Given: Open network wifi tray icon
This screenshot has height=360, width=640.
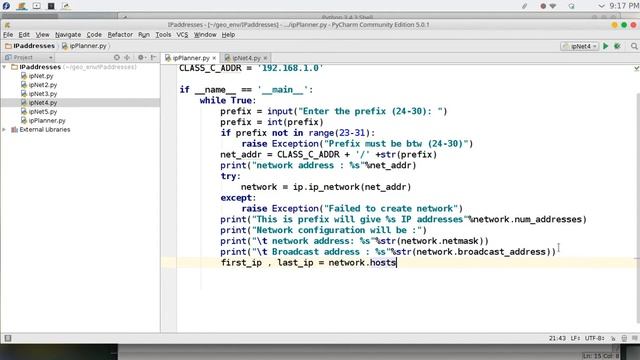Looking at the screenshot, I should tap(553, 6).
